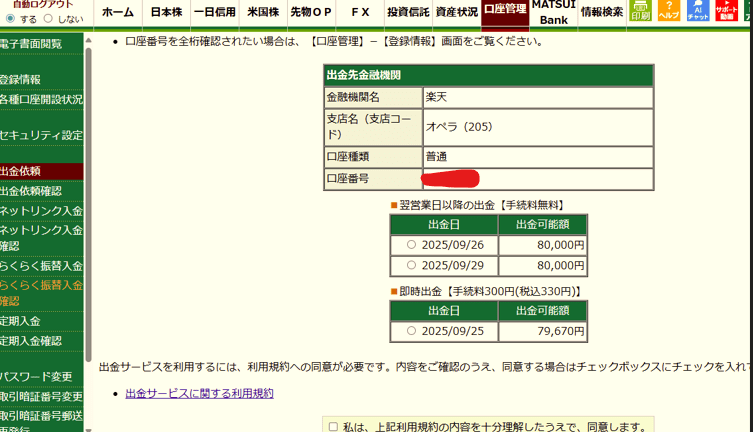Click the オペラ（205） branch cell
The height and width of the screenshot is (432, 753).
tap(538, 127)
